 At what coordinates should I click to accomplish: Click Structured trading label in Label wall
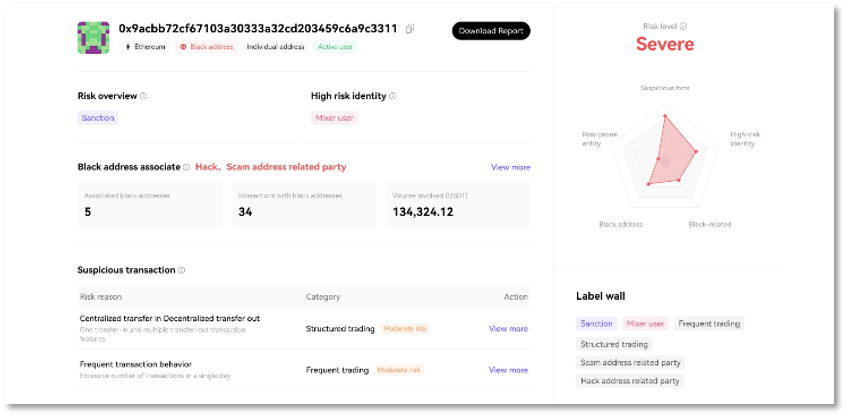pos(614,344)
